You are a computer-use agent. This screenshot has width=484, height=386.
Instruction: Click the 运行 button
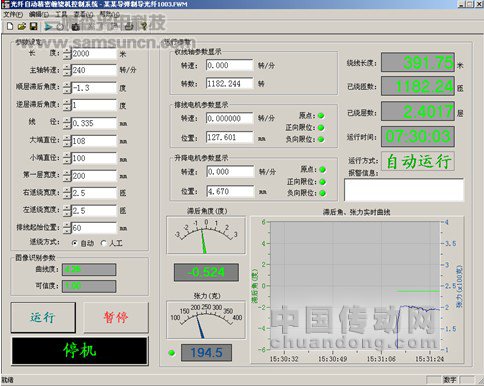pyautogui.click(x=43, y=317)
